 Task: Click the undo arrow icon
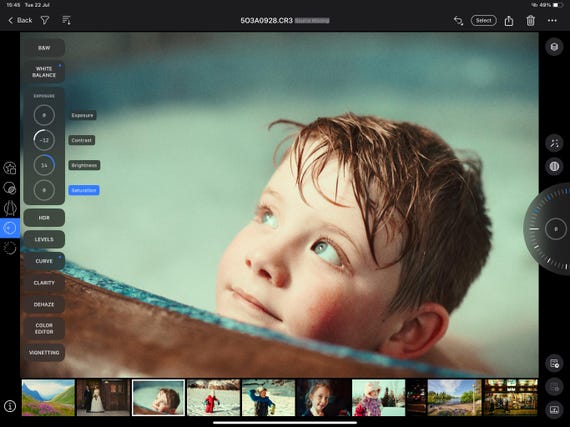point(458,21)
